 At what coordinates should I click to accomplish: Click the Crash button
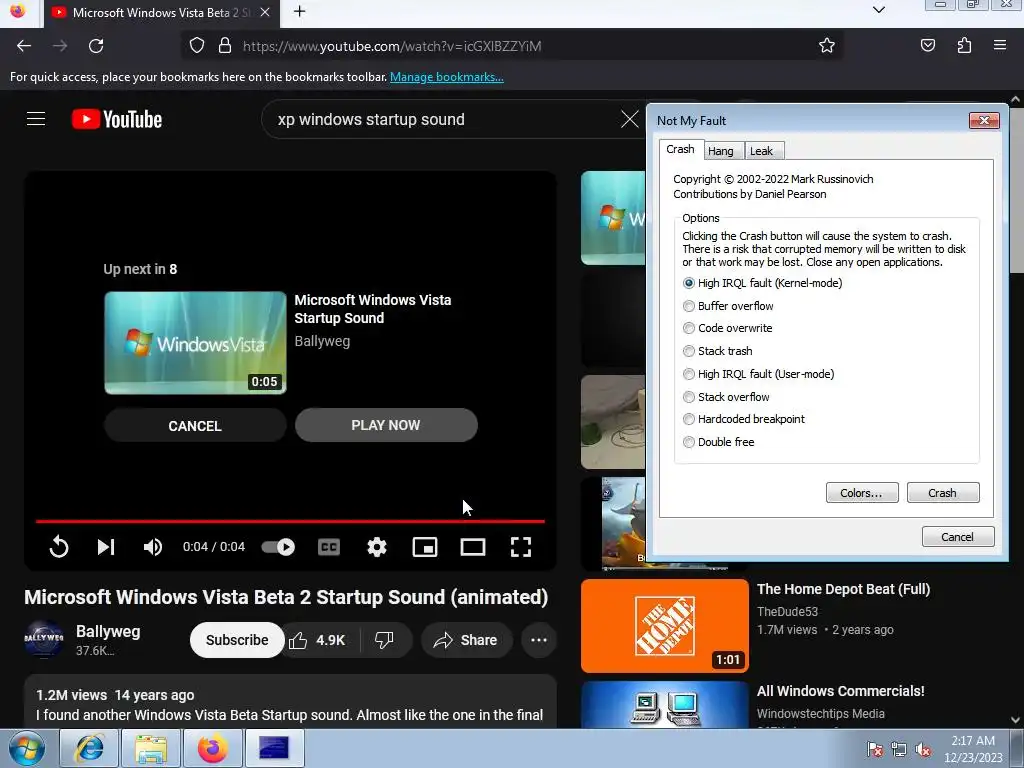click(942, 493)
